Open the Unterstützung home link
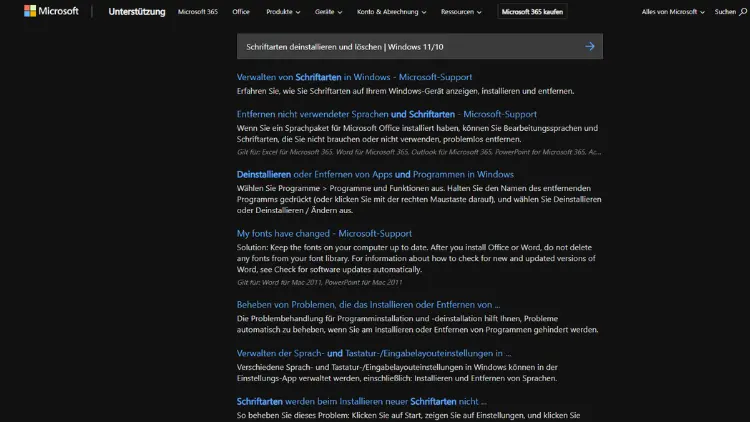Viewport: 750px width, 422px height. click(x=137, y=11)
